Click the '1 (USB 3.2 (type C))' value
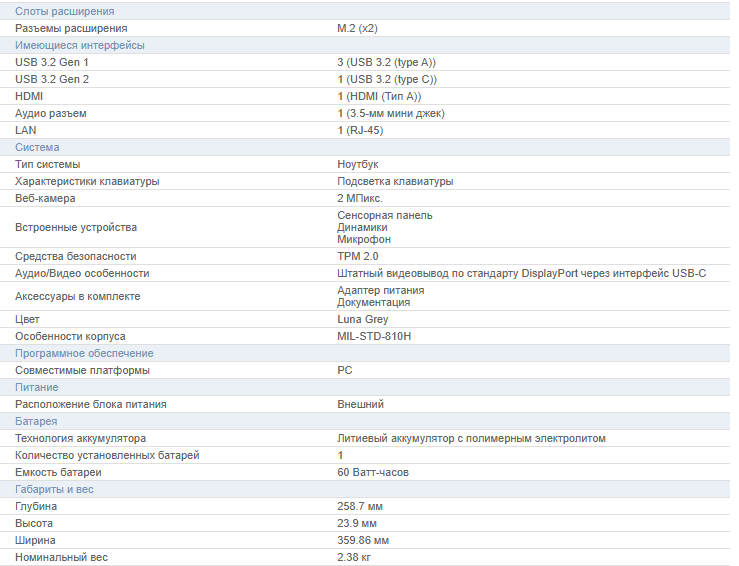Image resolution: width=739 pixels, height=566 pixels. (x=387, y=79)
